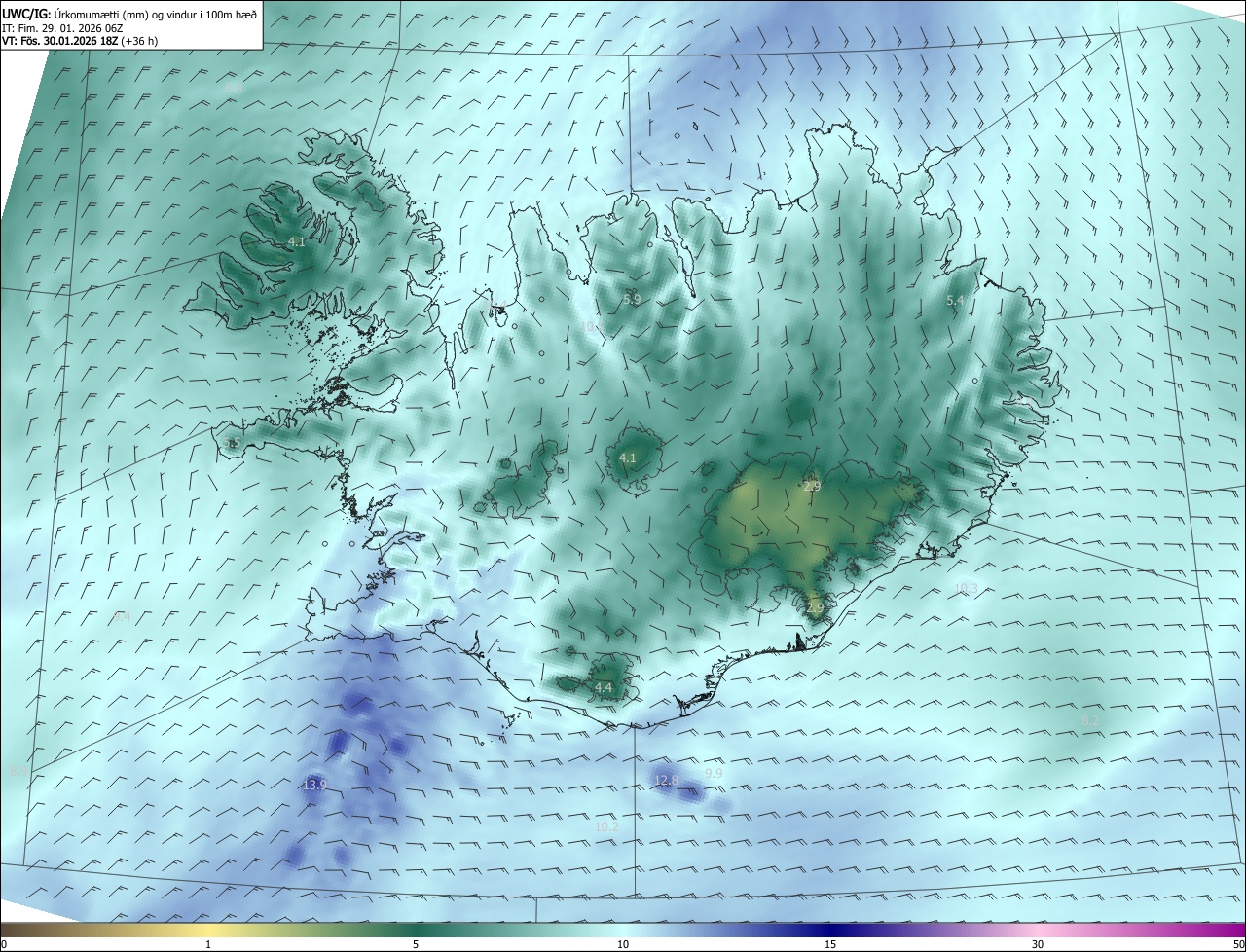Click the 10 tick on the color scale
This screenshot has height=952, width=1246.
tap(623, 944)
